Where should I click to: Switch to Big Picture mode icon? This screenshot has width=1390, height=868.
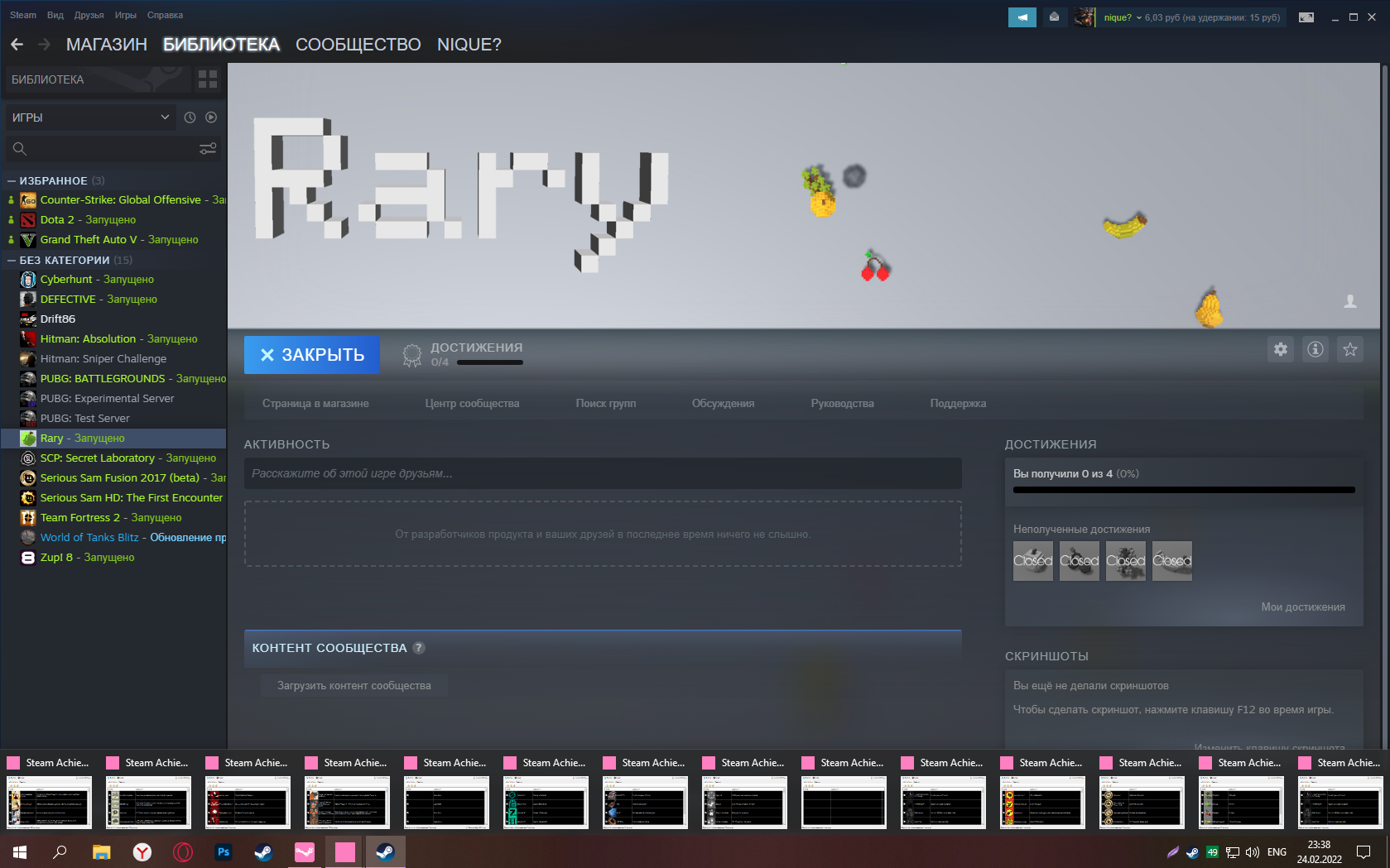point(1306,17)
